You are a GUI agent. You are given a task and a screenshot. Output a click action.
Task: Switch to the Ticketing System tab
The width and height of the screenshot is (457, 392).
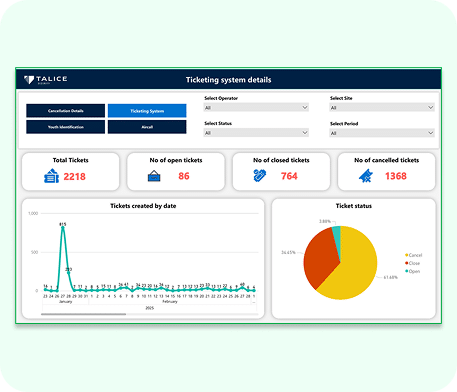(147, 111)
